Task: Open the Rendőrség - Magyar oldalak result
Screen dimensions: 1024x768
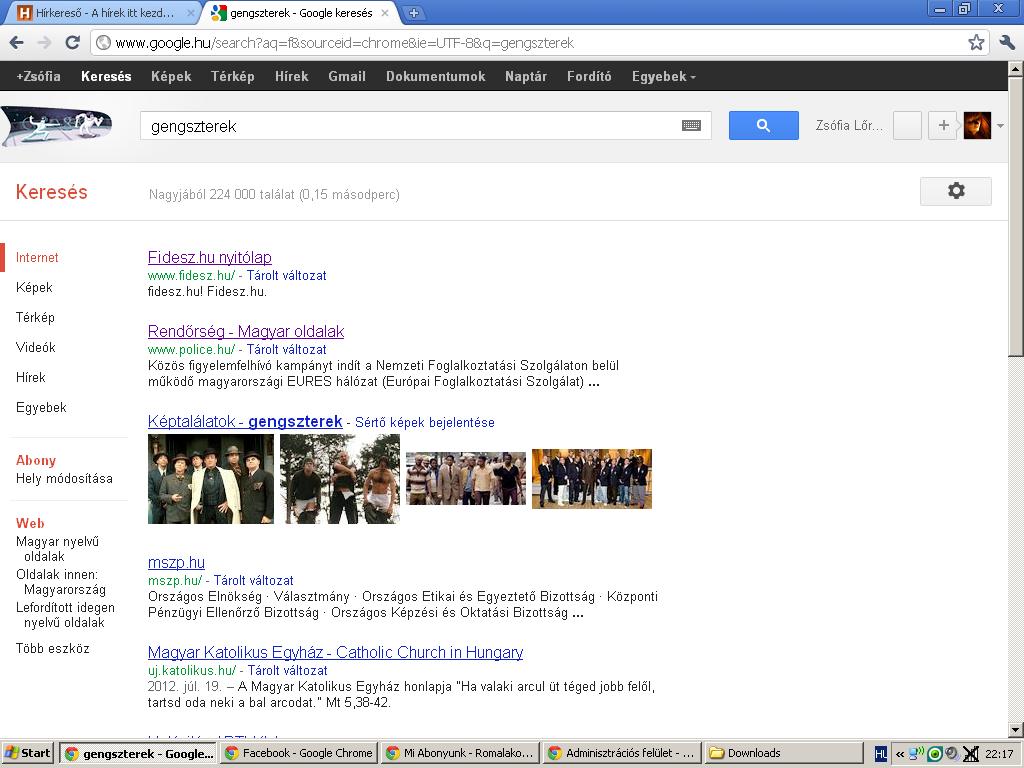Action: (246, 331)
